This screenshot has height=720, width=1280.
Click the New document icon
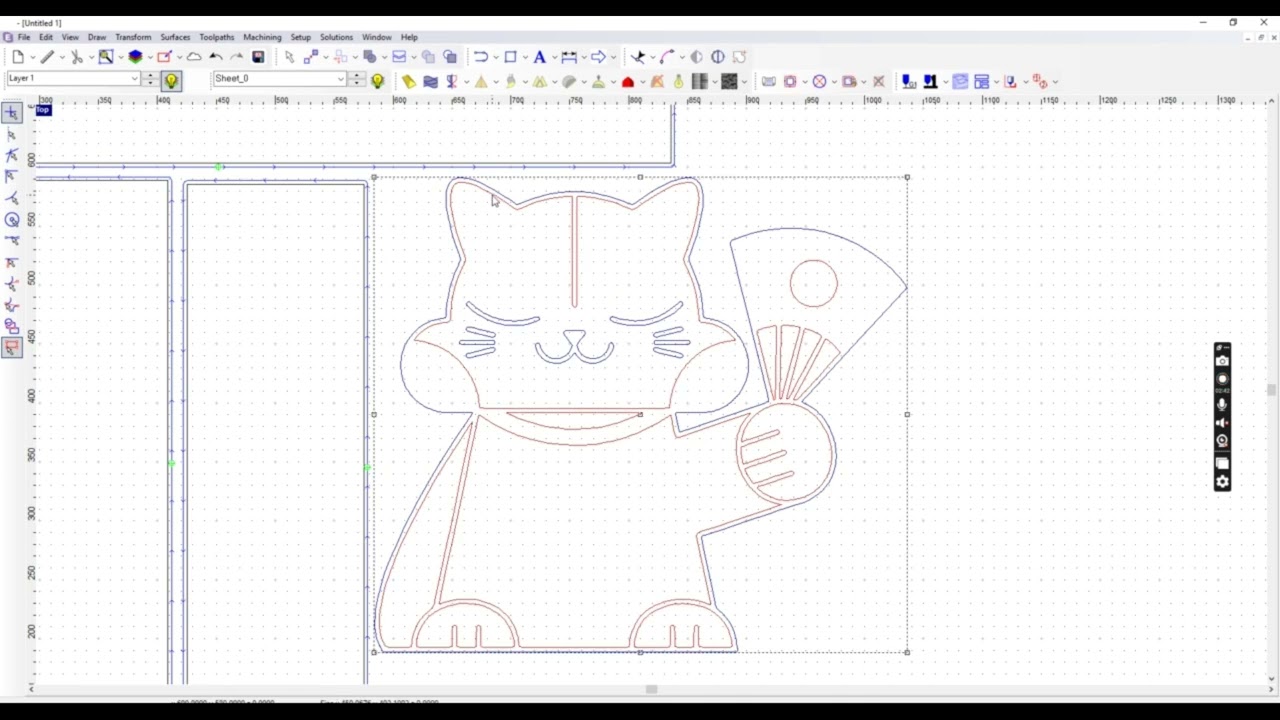(18, 57)
